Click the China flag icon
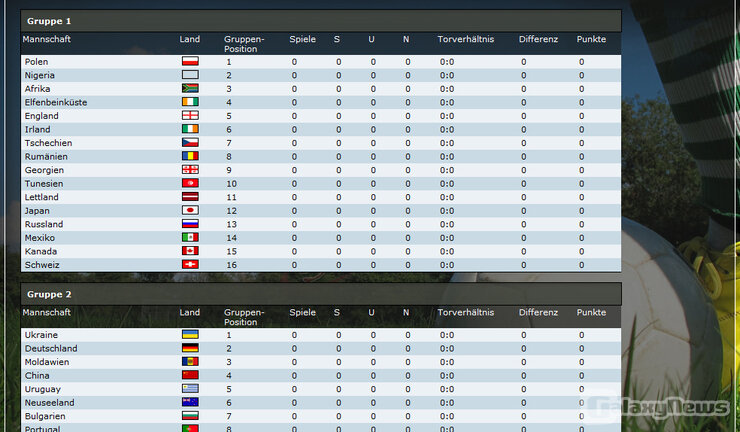The width and height of the screenshot is (740, 432). 189,375
